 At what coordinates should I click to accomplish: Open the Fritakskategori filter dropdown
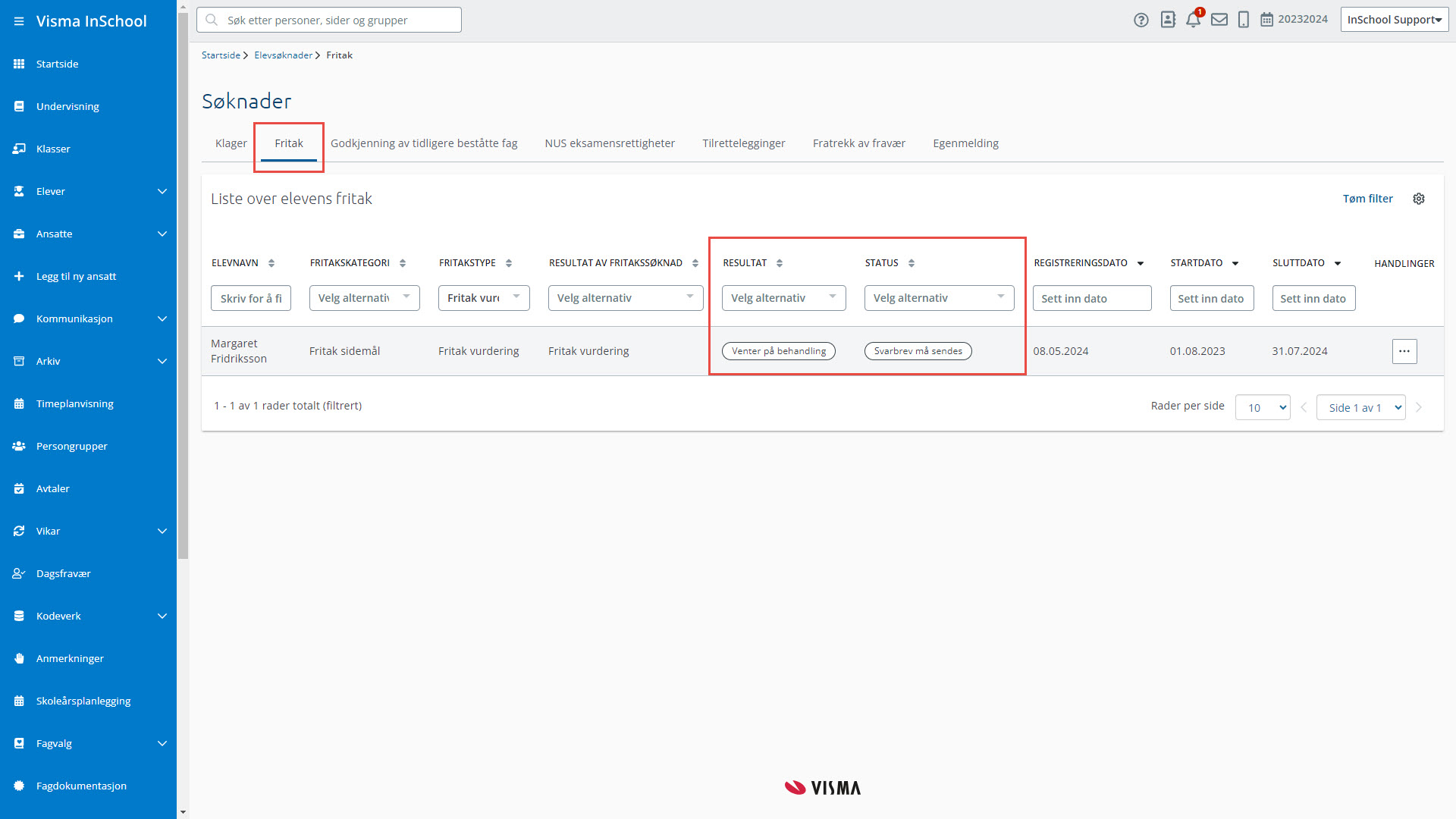[365, 298]
